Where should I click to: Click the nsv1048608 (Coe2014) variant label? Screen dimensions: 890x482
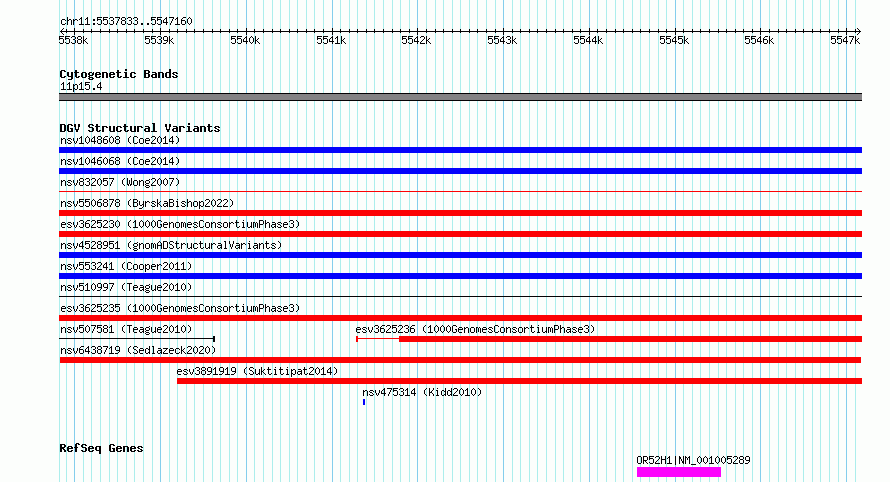pyautogui.click(x=120, y=140)
